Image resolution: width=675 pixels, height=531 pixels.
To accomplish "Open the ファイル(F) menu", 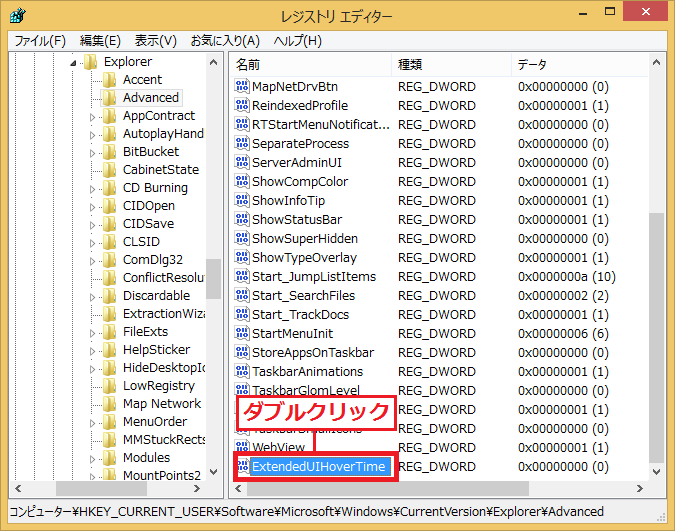I will pyautogui.click(x=40, y=41).
